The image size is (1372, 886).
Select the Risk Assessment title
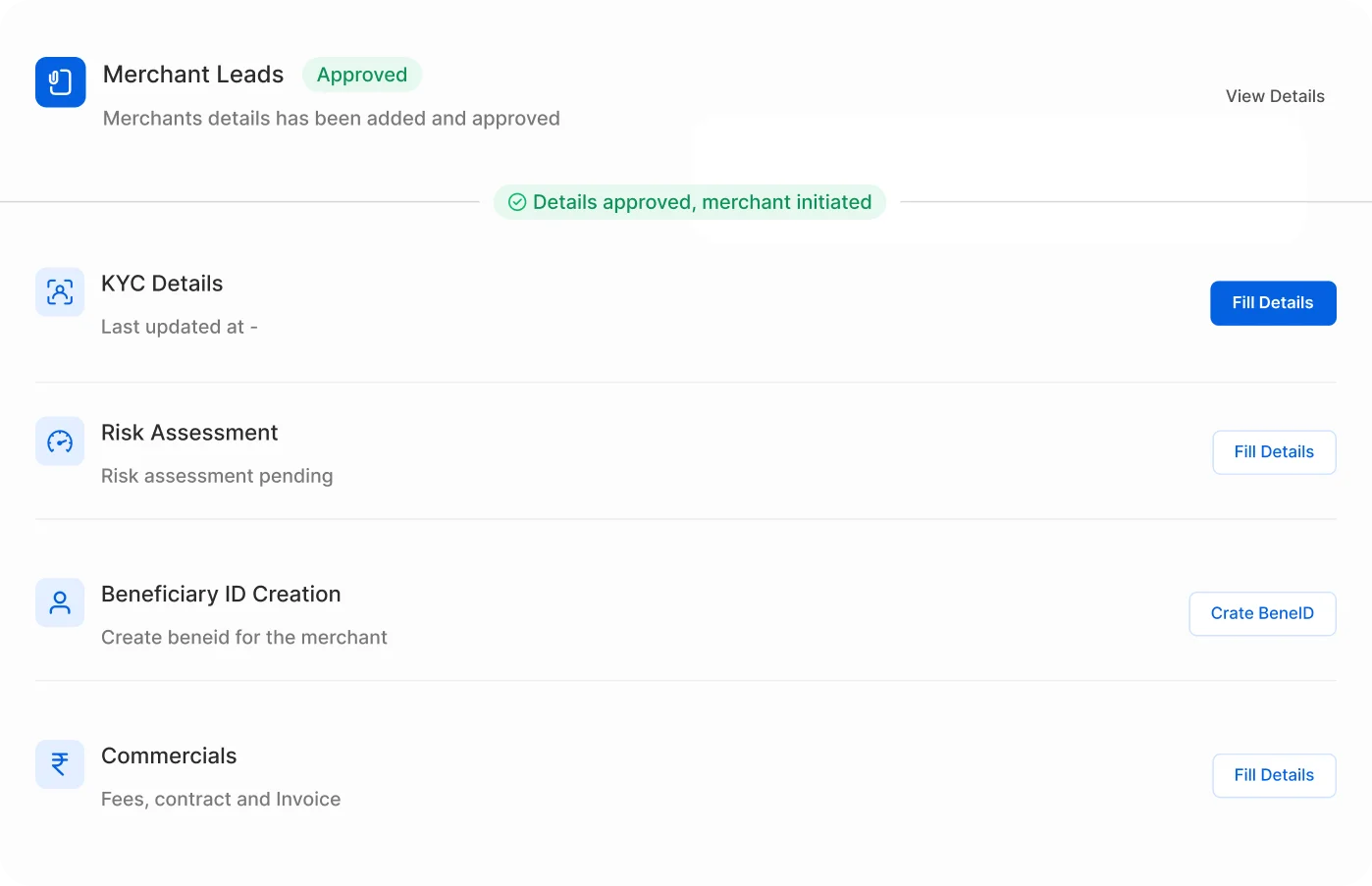pyautogui.click(x=189, y=433)
